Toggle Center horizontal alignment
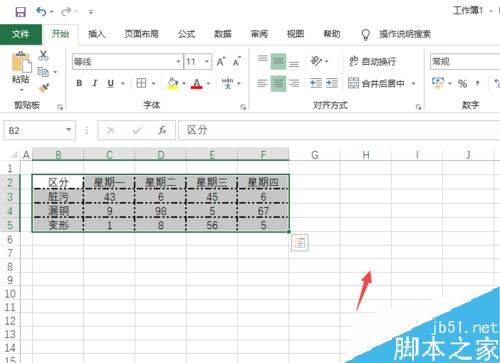500x363 pixels. [278, 83]
